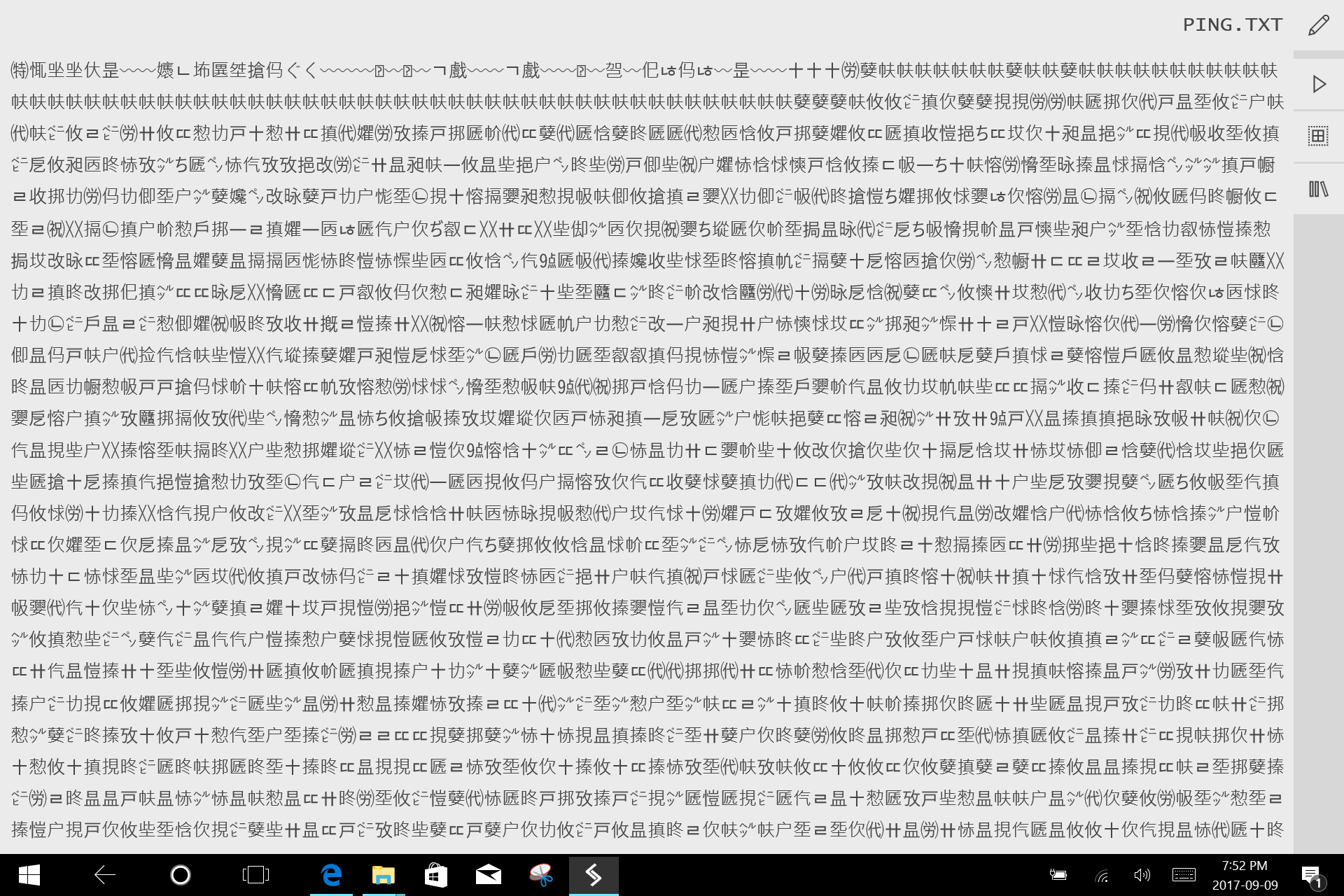Open the Wi-Fi network tray icon

tap(1102, 875)
